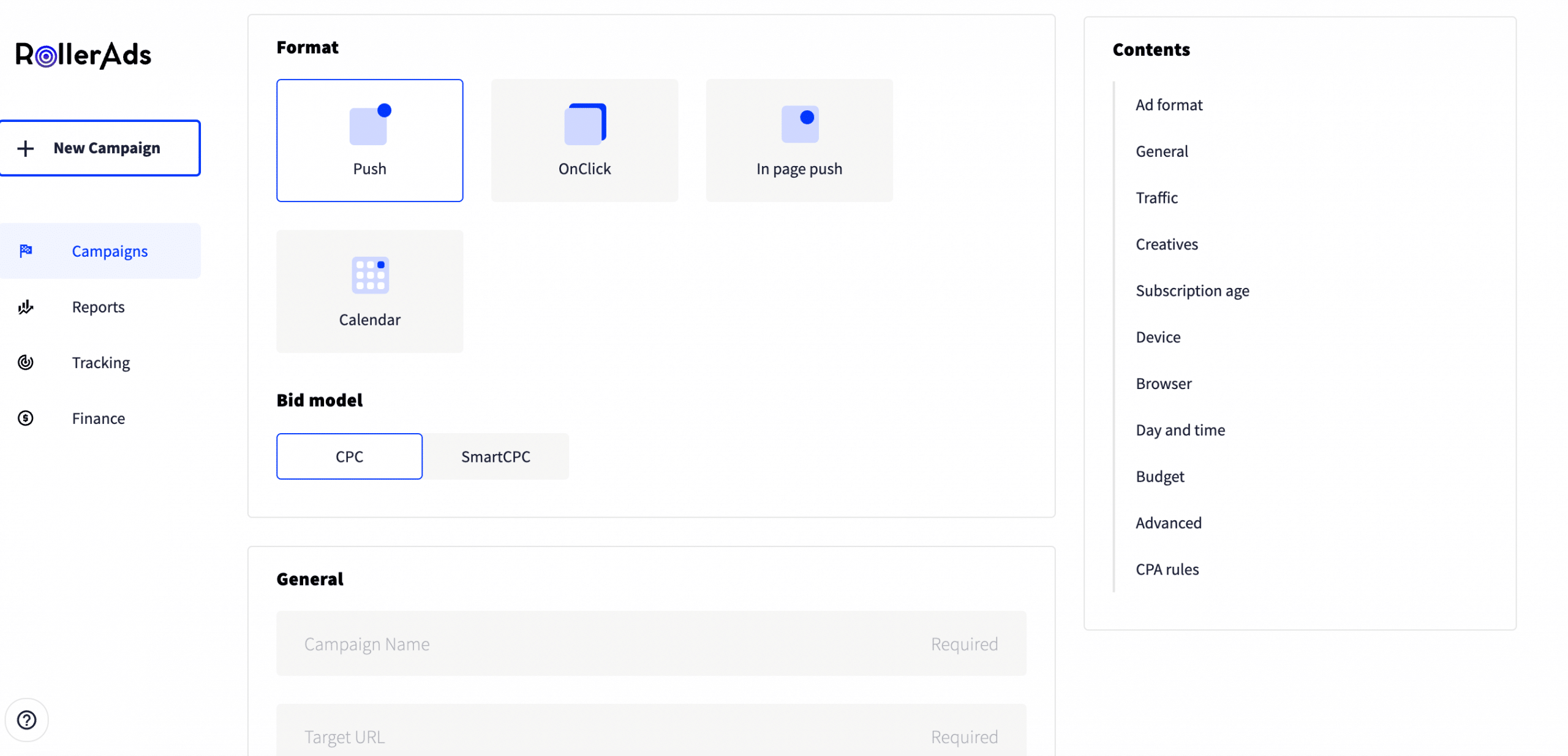Image resolution: width=1568 pixels, height=756 pixels.
Task: Jump to Subscription age section
Action: click(1192, 290)
